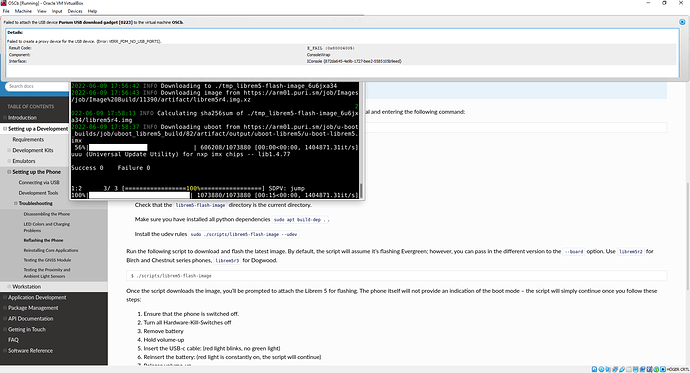The width and height of the screenshot is (690, 373).
Task: Click the optical drive status icon
Action: click(x=602, y=369)
